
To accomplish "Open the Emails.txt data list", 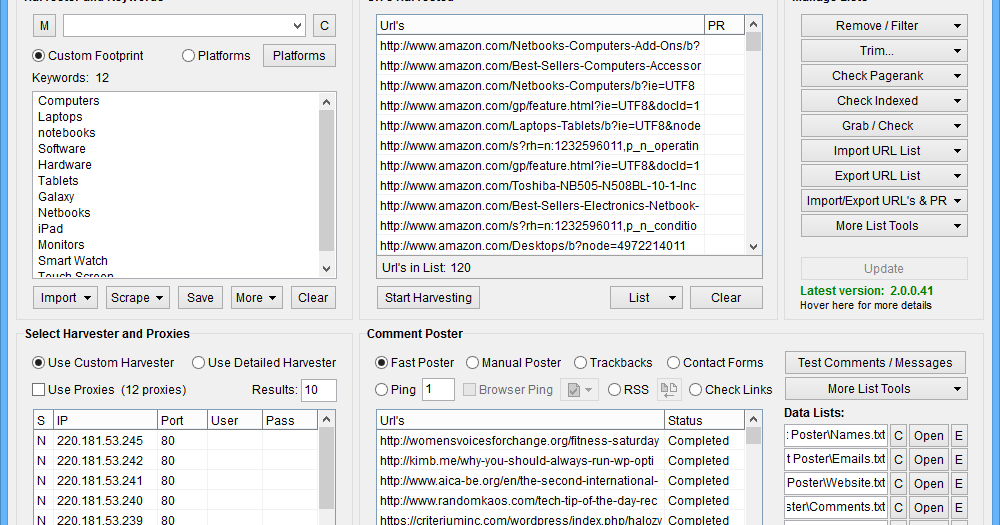I will 929,460.
